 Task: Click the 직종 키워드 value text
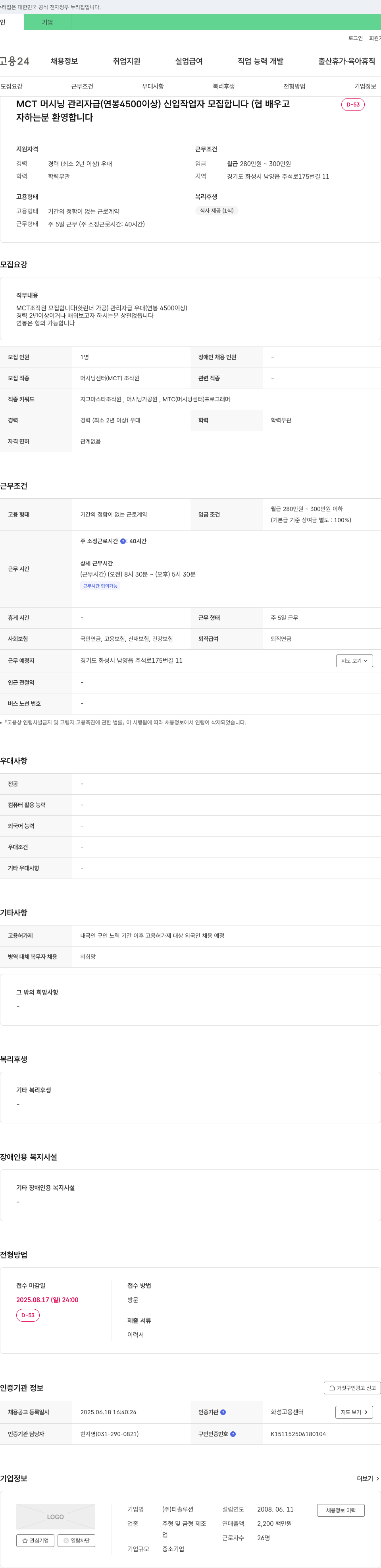(x=155, y=399)
